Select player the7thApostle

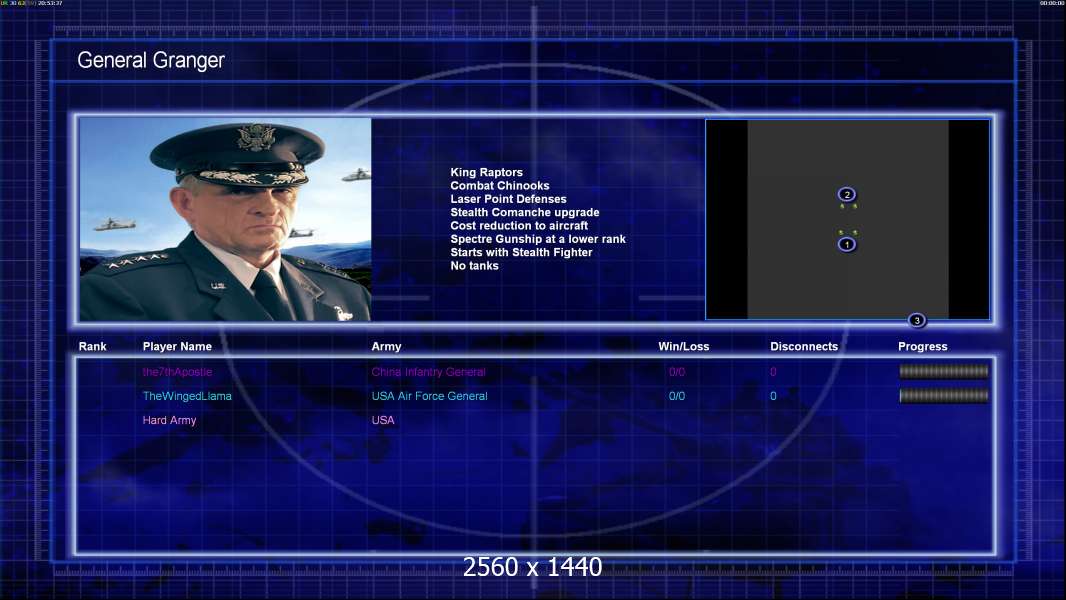point(177,372)
